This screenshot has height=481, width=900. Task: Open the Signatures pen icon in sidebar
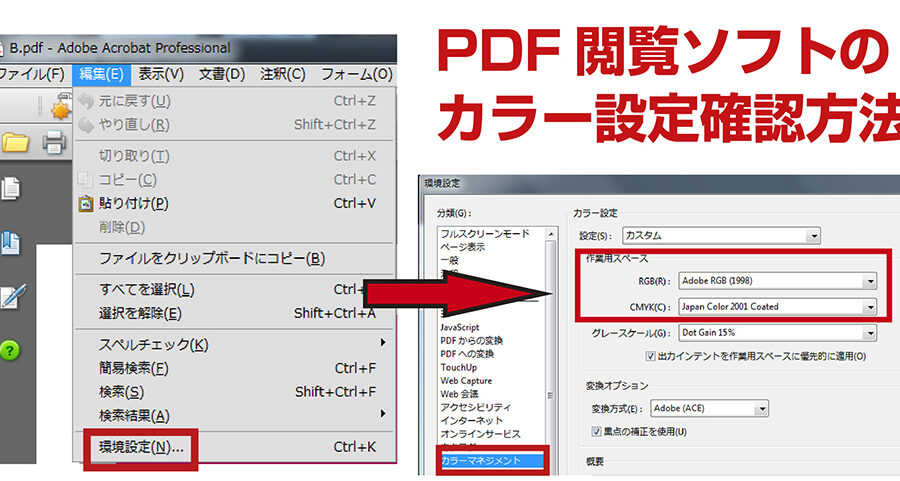pyautogui.click(x=13, y=296)
